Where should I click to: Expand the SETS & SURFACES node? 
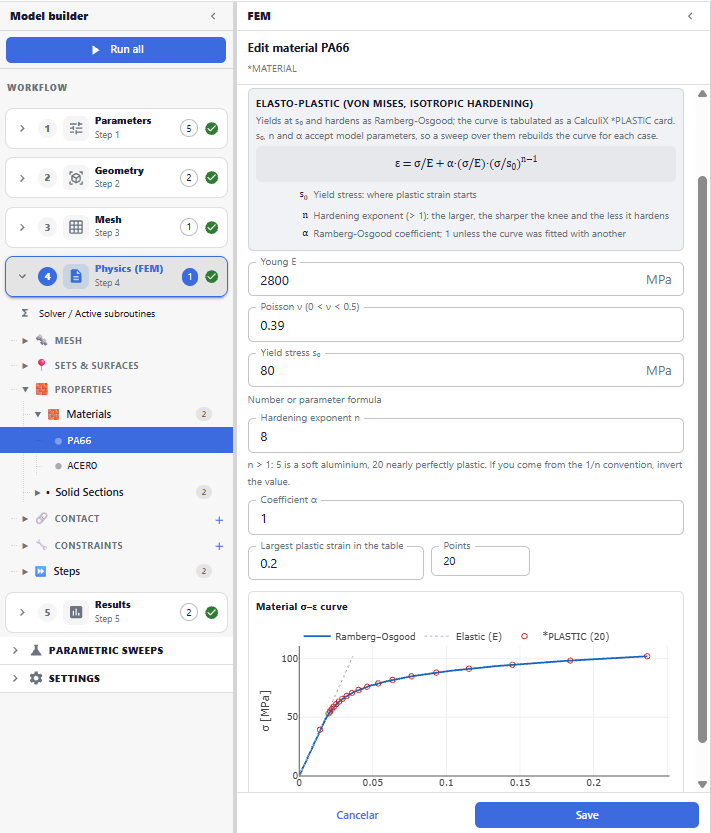click(x=25, y=366)
